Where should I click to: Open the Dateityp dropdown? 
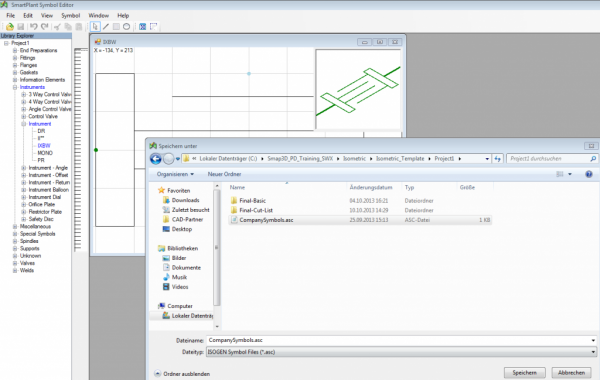click(593, 352)
